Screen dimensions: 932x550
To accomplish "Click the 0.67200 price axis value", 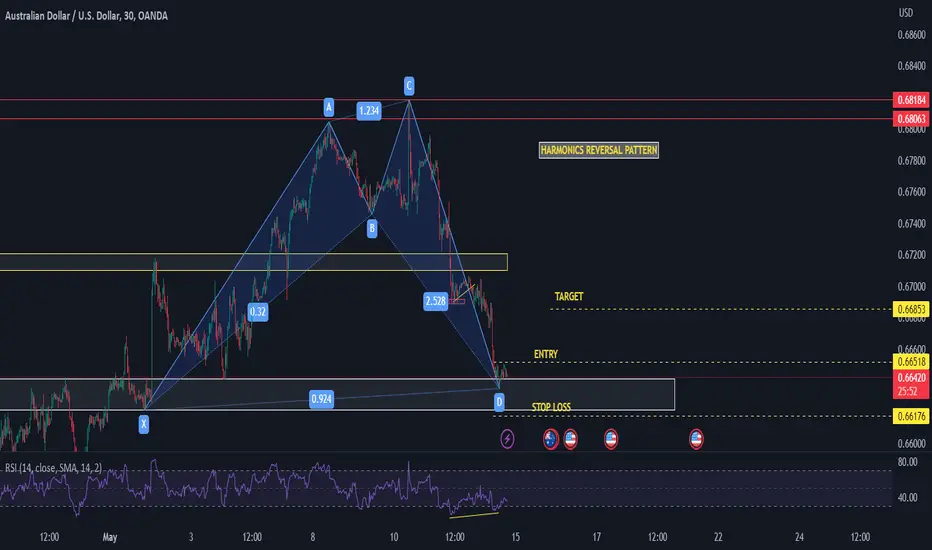I will (911, 255).
